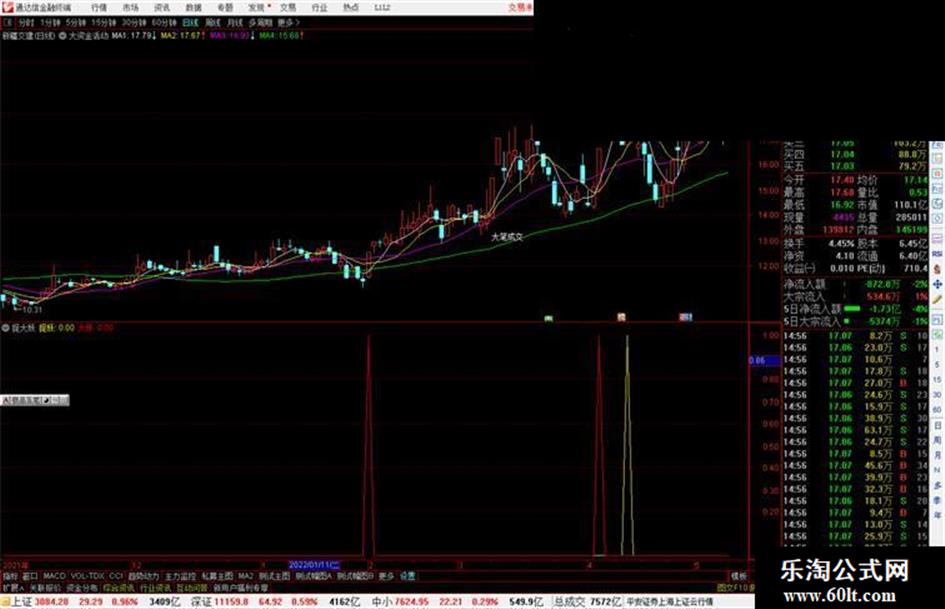Open the 行业资讯 tab
945x609 pixels.
[x=155, y=587]
